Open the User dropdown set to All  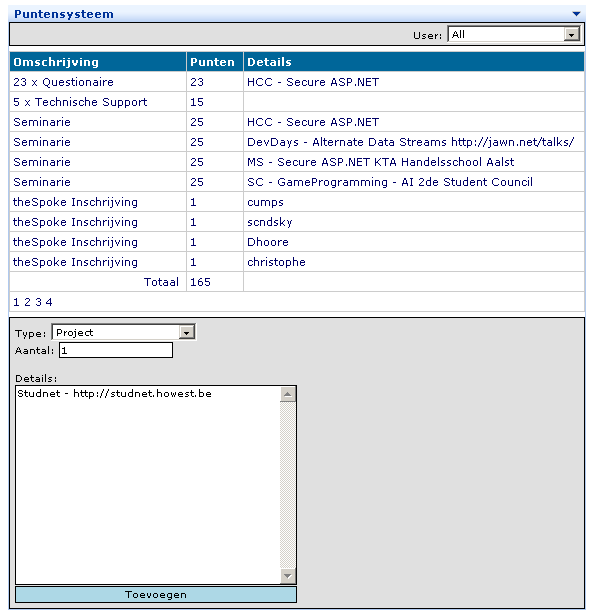click(514, 35)
